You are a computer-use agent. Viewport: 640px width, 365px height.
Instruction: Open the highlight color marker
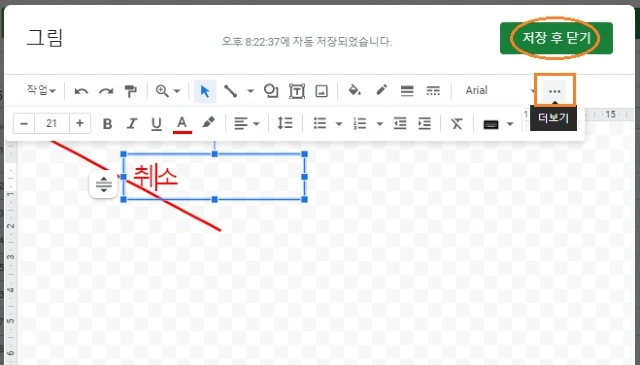pyautogui.click(x=209, y=123)
